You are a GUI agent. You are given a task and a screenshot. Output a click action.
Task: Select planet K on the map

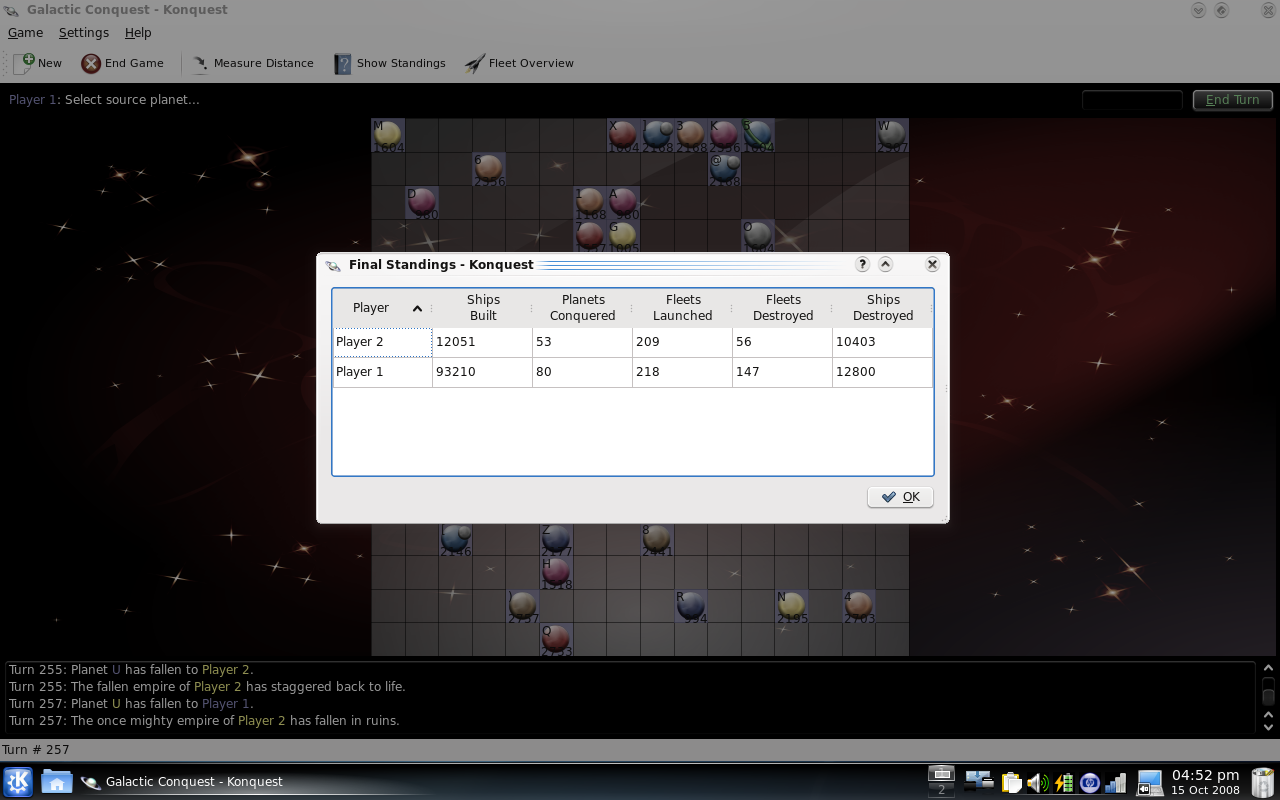click(724, 135)
